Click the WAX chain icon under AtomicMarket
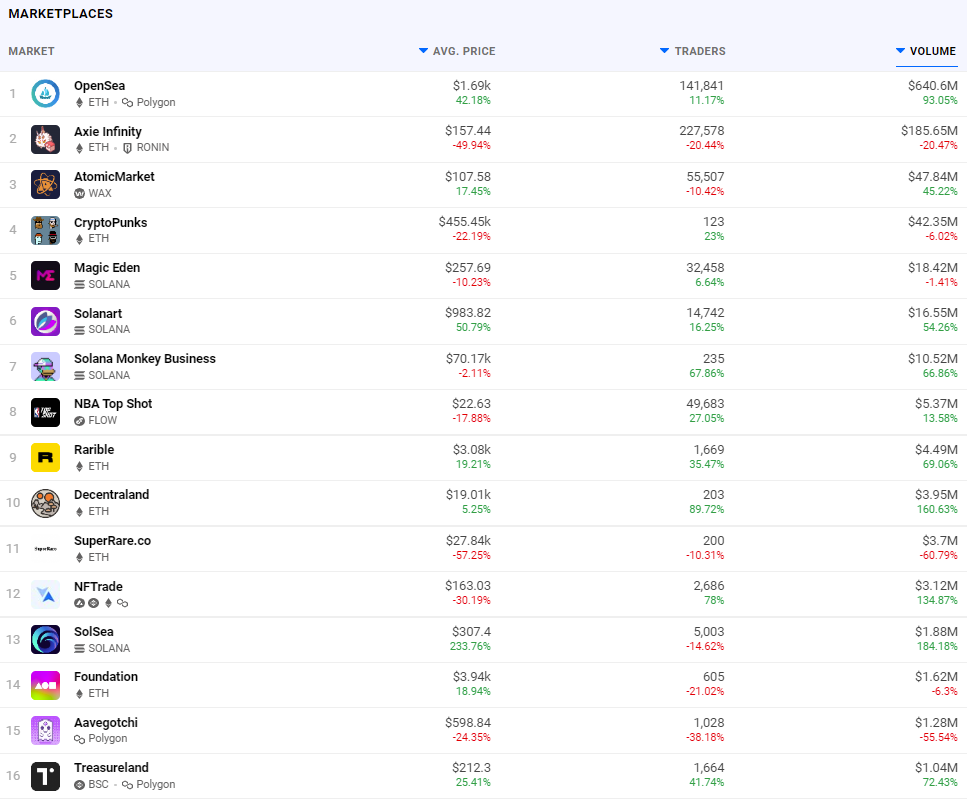 79,194
